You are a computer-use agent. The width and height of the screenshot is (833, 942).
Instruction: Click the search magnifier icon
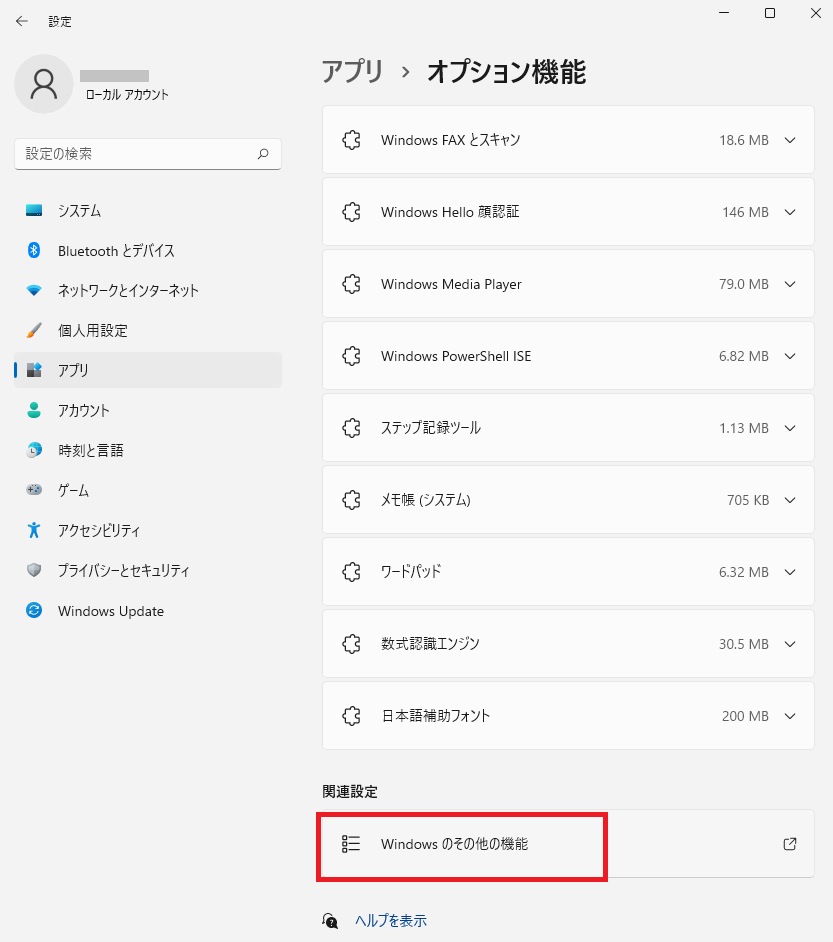point(263,154)
